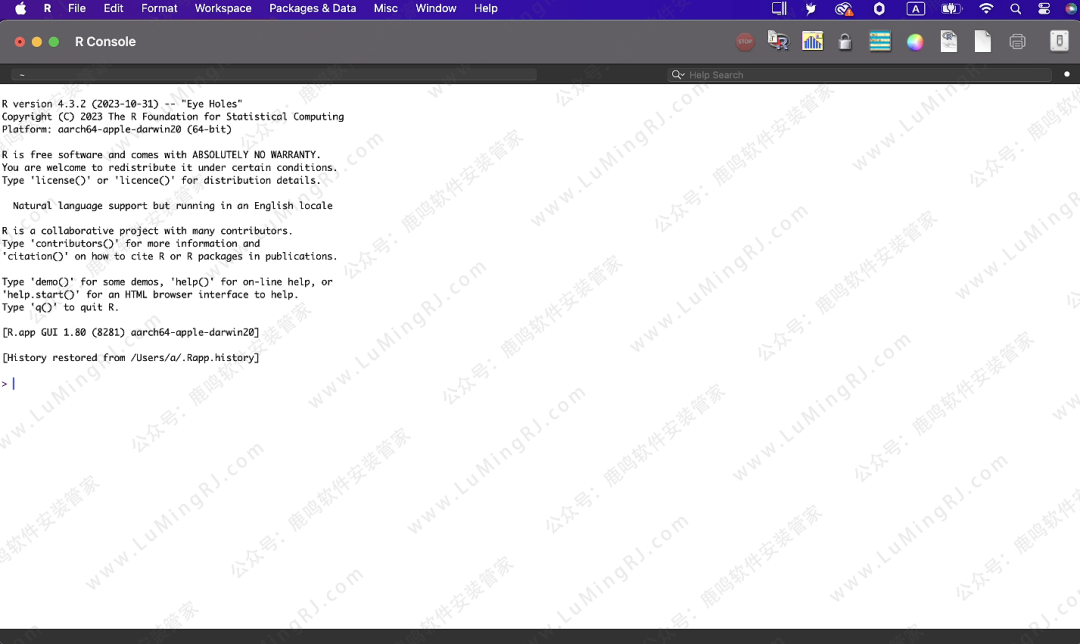Print the console using printer icon

(x=1017, y=42)
